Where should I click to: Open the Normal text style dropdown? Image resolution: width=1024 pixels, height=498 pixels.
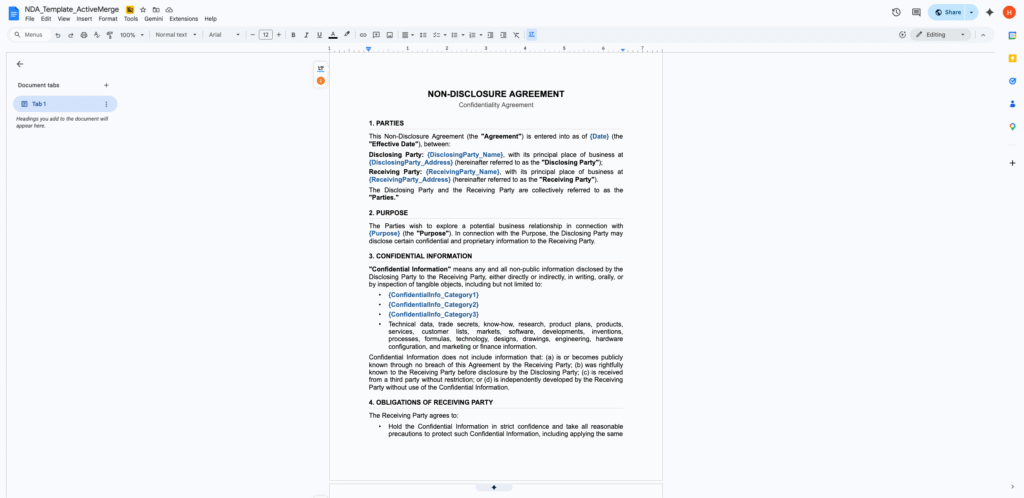point(176,35)
